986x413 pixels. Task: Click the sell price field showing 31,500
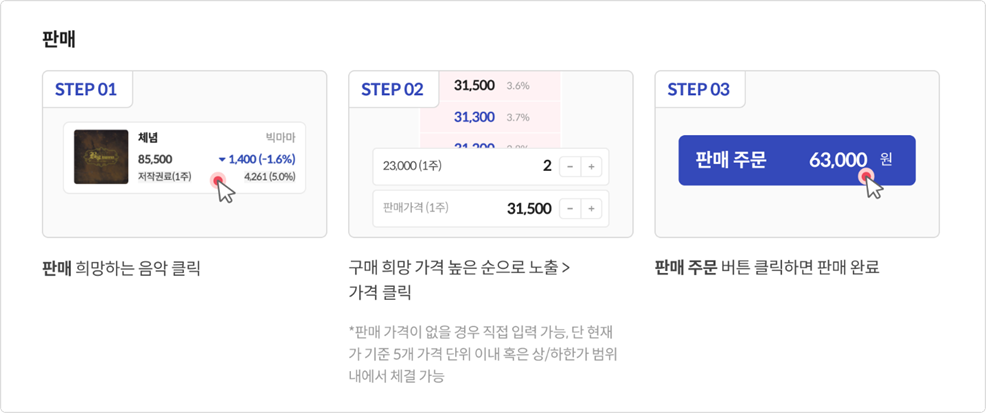coord(529,208)
